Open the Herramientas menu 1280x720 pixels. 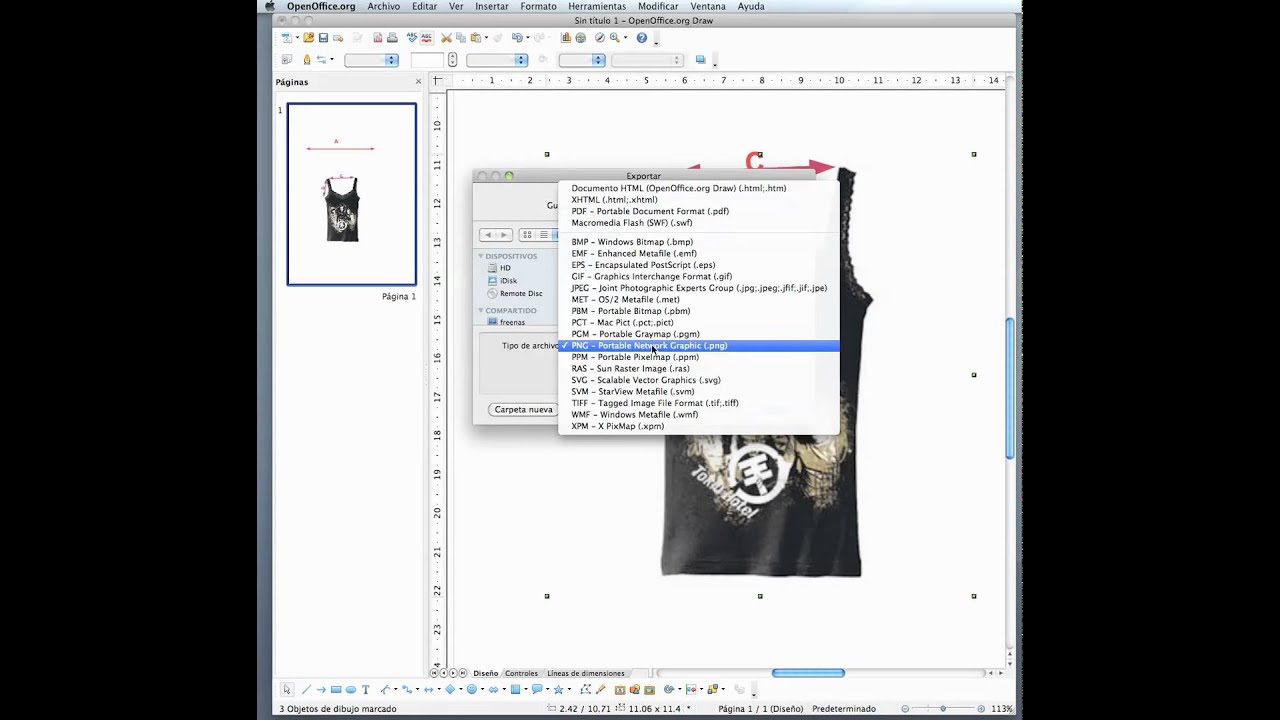(597, 6)
